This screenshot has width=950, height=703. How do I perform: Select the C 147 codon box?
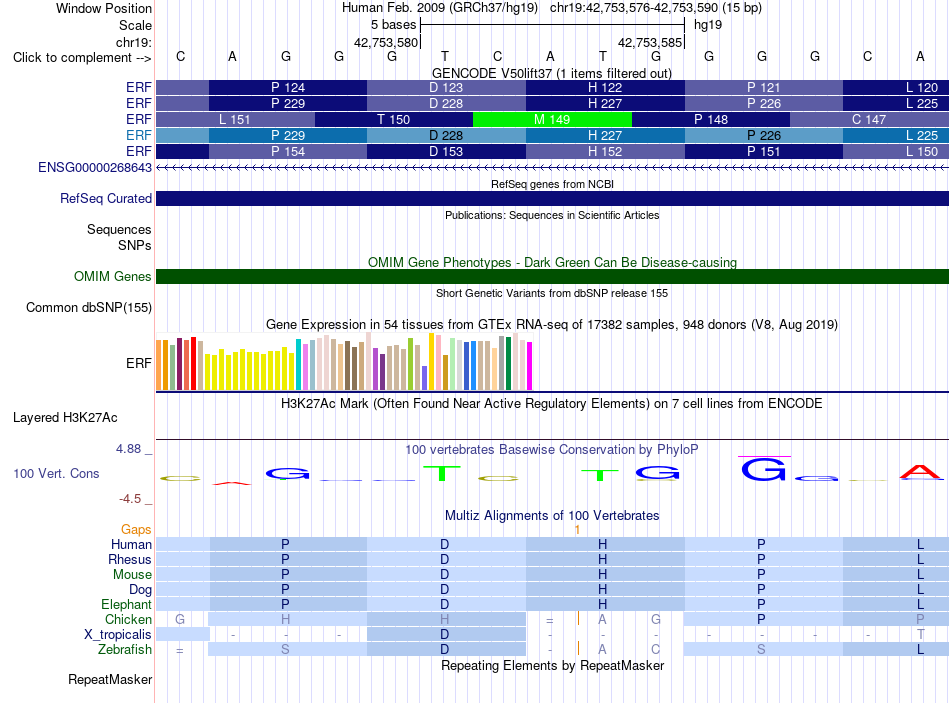[x=869, y=119]
